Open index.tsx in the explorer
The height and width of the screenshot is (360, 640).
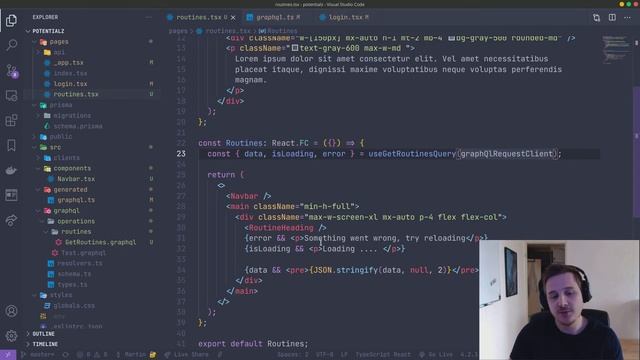(x=70, y=73)
